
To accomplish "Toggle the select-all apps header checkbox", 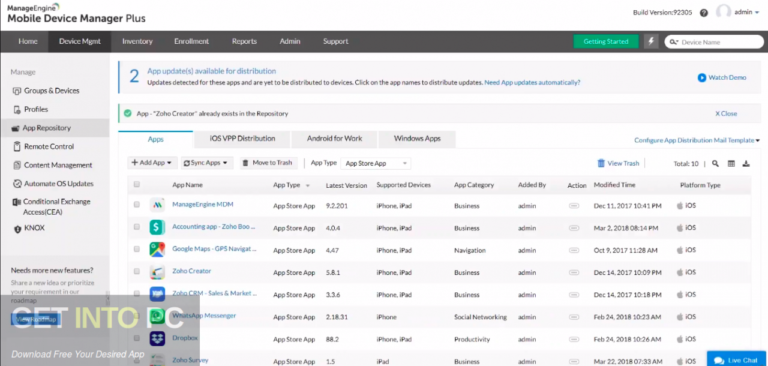I will pos(137,184).
